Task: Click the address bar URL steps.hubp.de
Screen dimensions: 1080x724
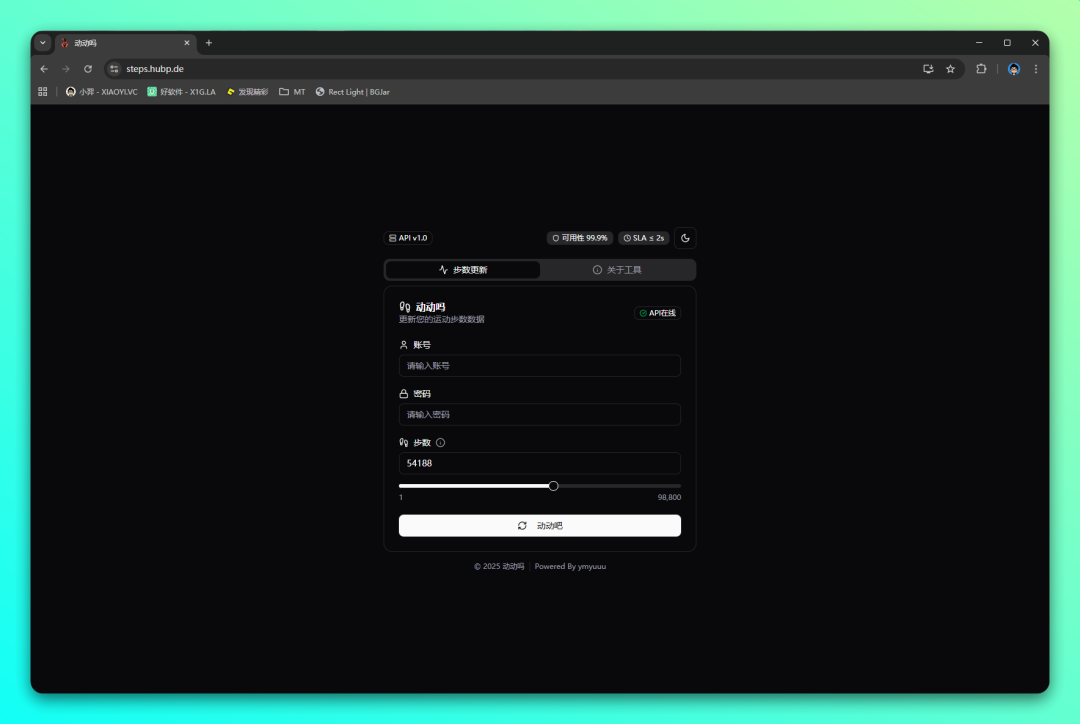Action: click(x=155, y=69)
